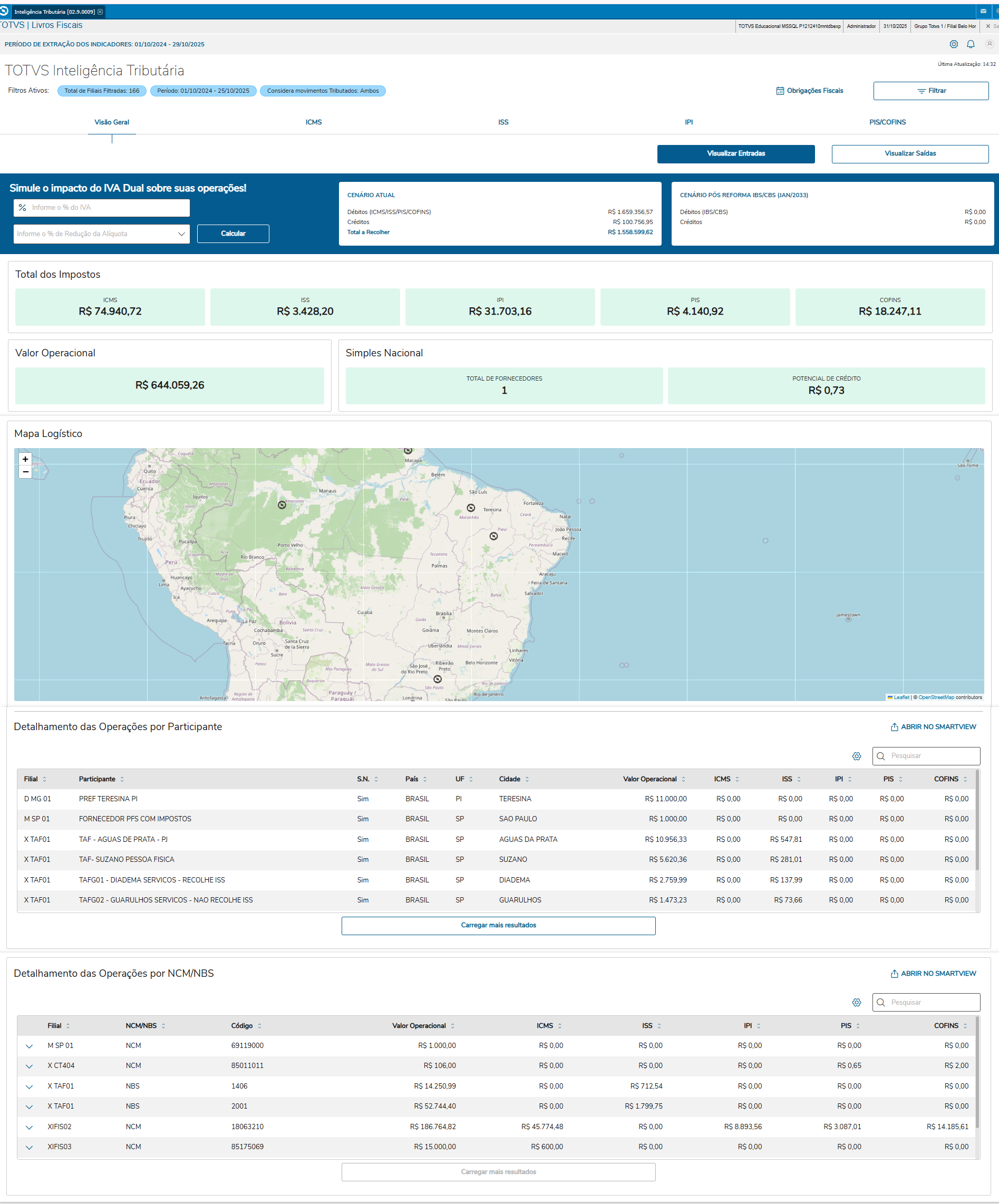Expand the X TAF01 row with code 1406
The width and height of the screenshot is (999, 1204).
[29, 1086]
